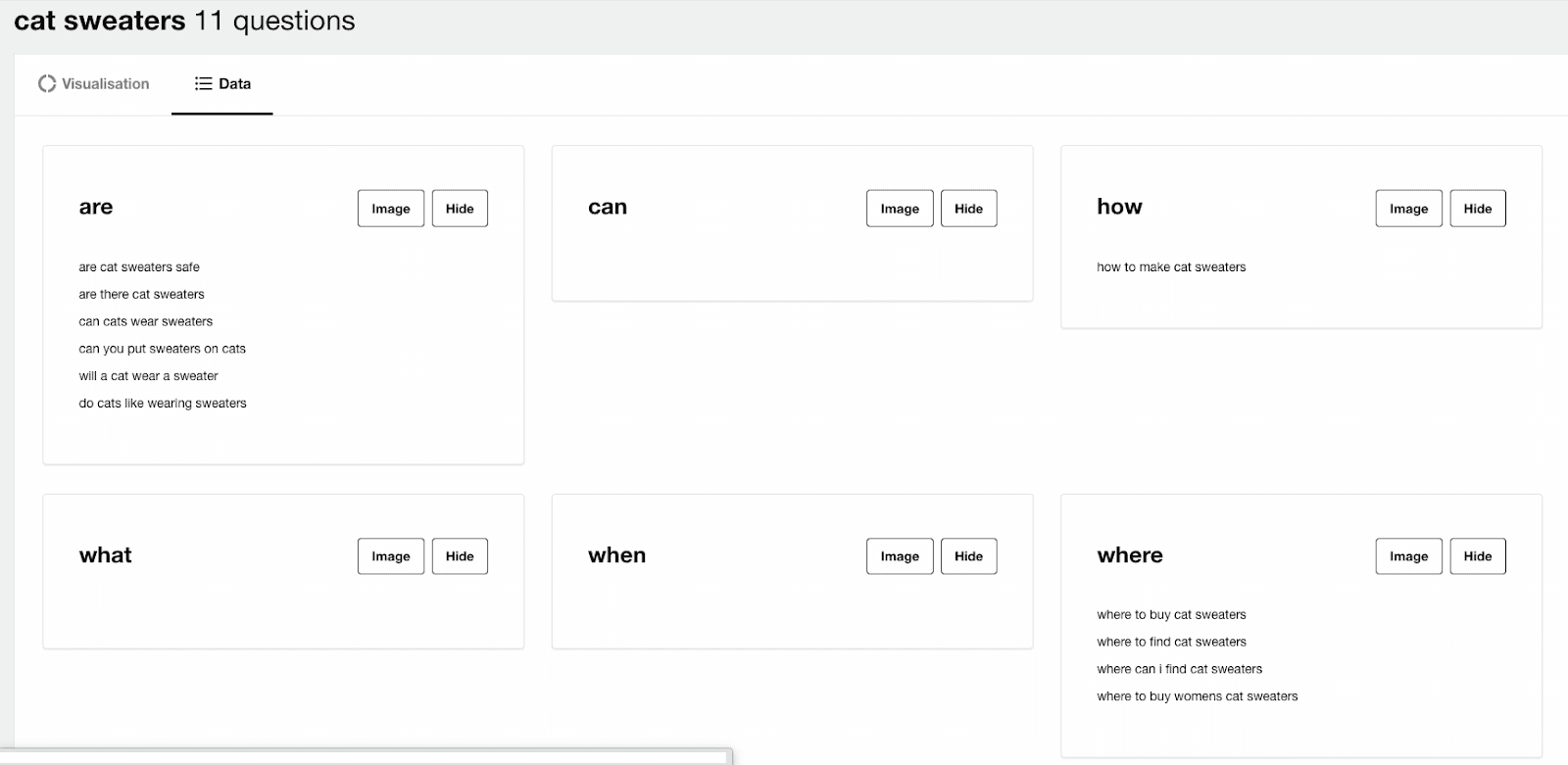
Task: Switch to the Visualisation tab
Action: [94, 84]
